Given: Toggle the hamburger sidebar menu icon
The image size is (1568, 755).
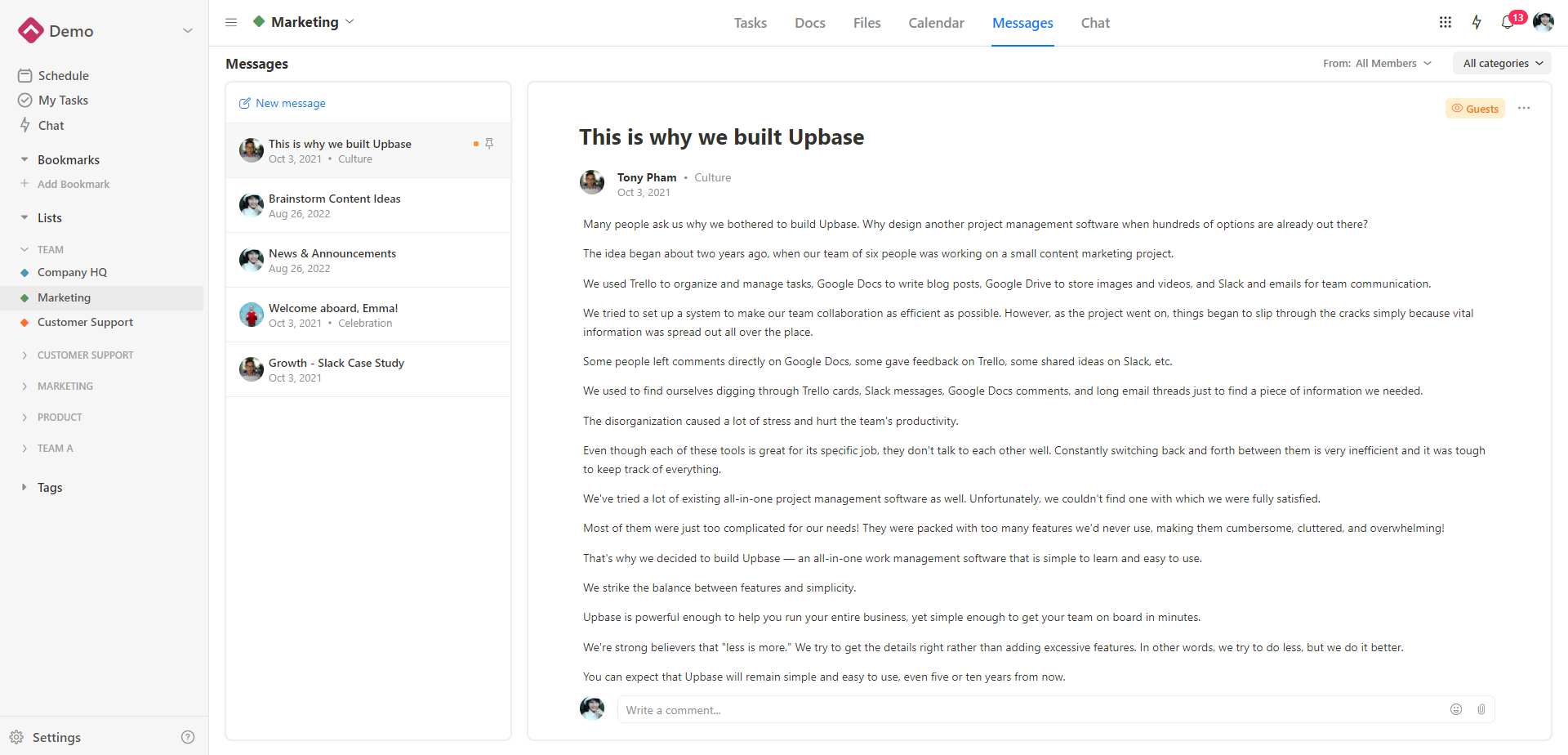Looking at the screenshot, I should tap(231, 22).
